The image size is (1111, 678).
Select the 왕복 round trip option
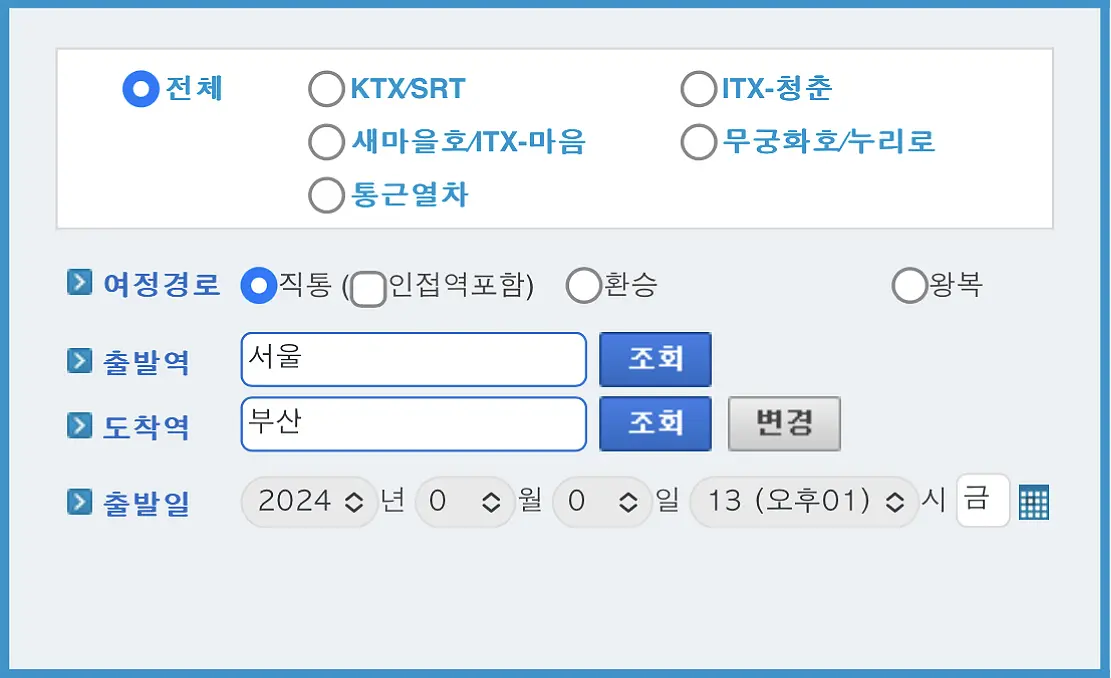point(909,285)
